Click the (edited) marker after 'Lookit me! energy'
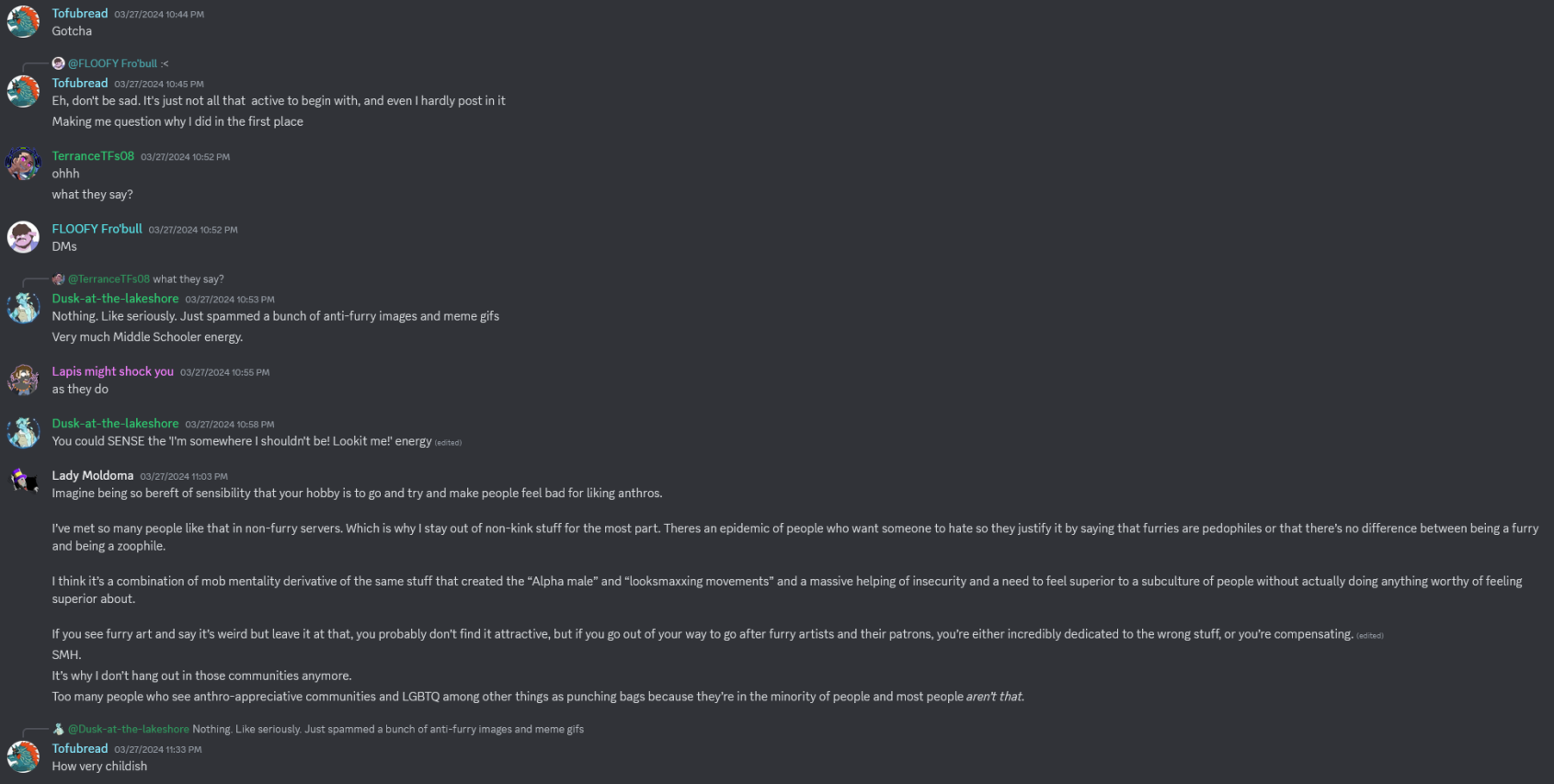The image size is (1554, 784). (448, 443)
